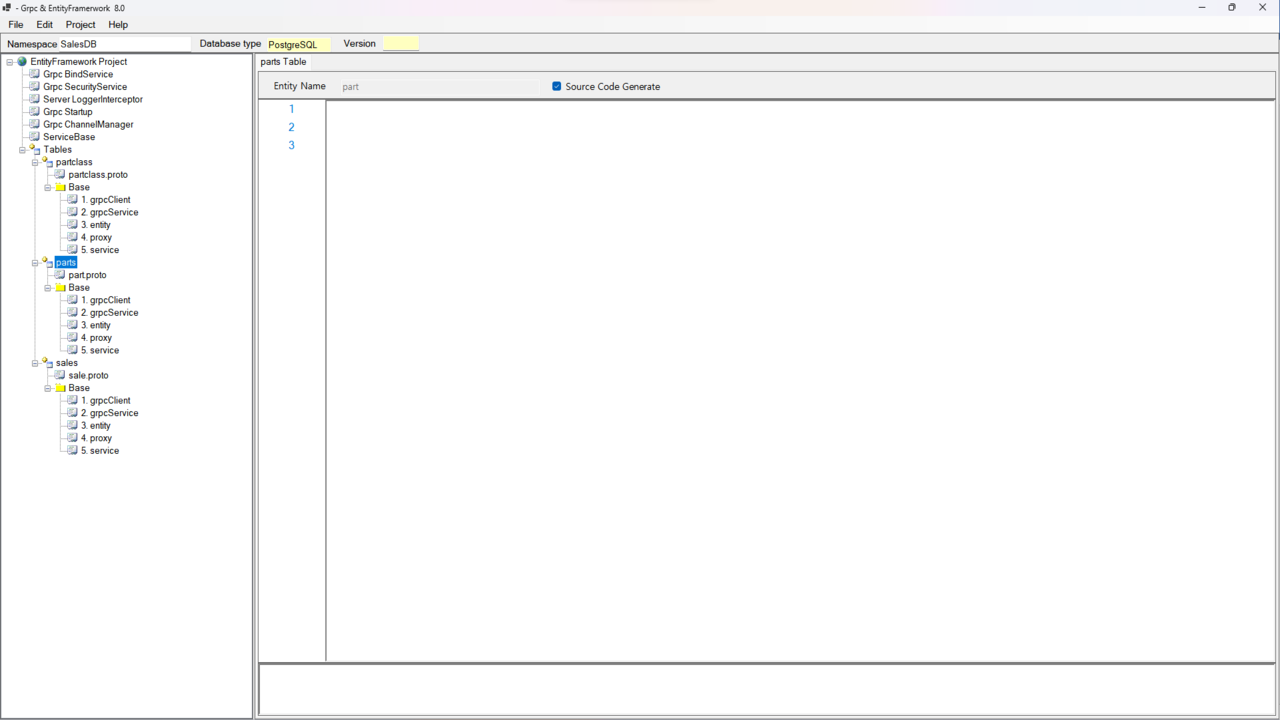Open the File menu
Viewport: 1280px width, 720px height.
coord(16,25)
